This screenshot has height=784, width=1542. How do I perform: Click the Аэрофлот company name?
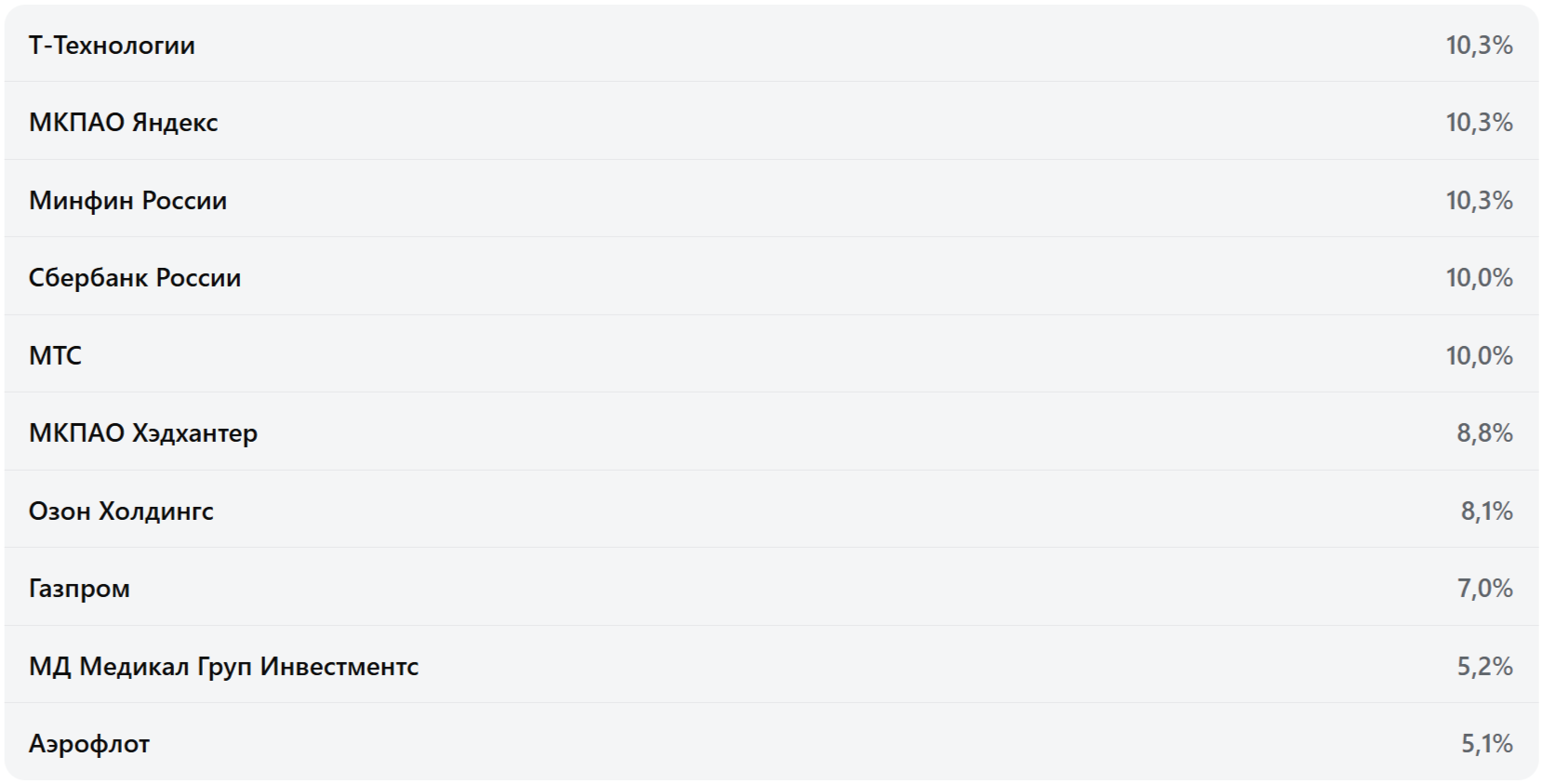tap(89, 744)
